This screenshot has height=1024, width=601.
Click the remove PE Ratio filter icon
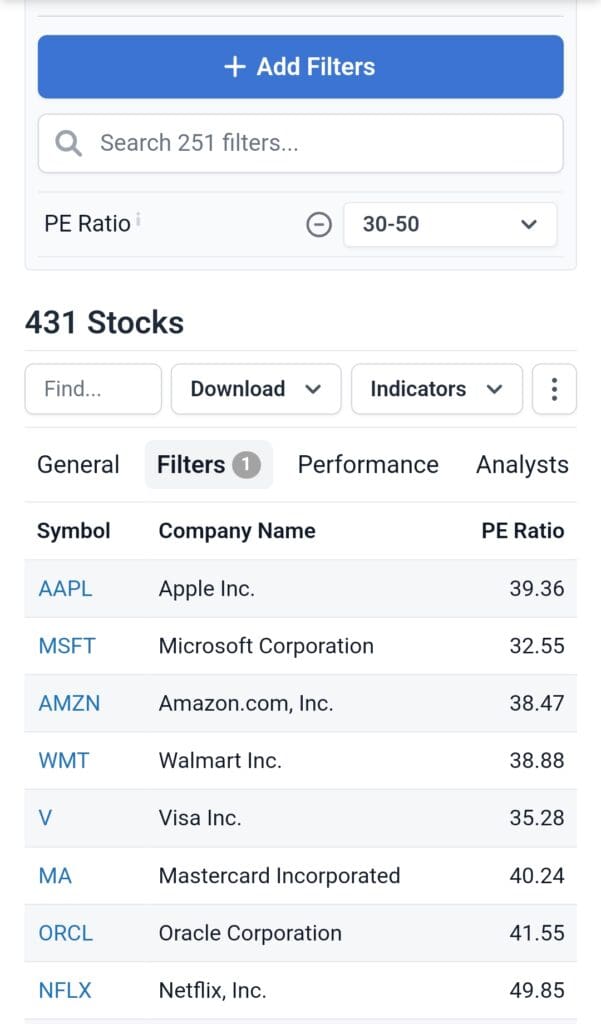[x=318, y=225]
